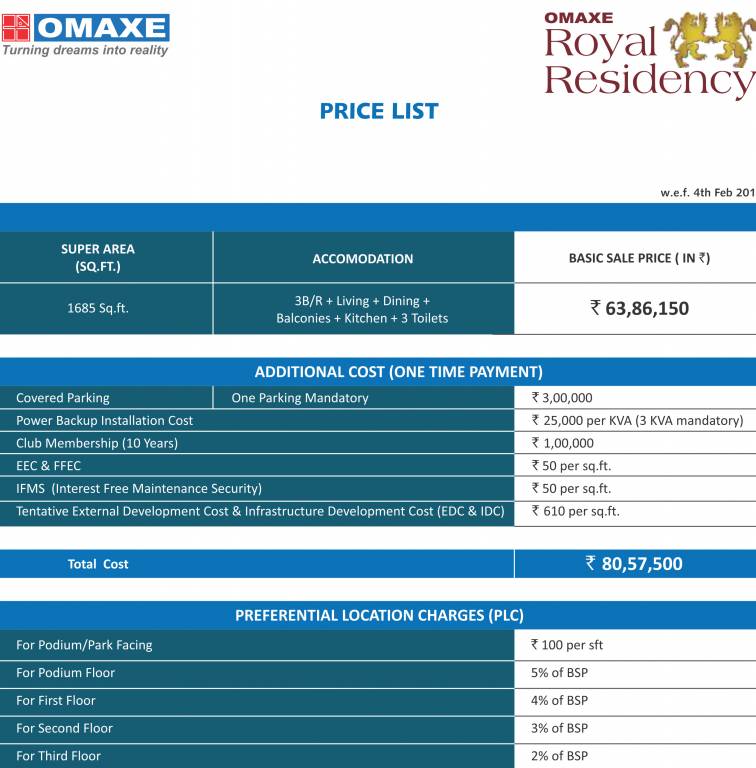The width and height of the screenshot is (756, 768).
Task: Click the PREFERENTIAL LOCATION CHARGES (PLC) header
Action: (379, 616)
